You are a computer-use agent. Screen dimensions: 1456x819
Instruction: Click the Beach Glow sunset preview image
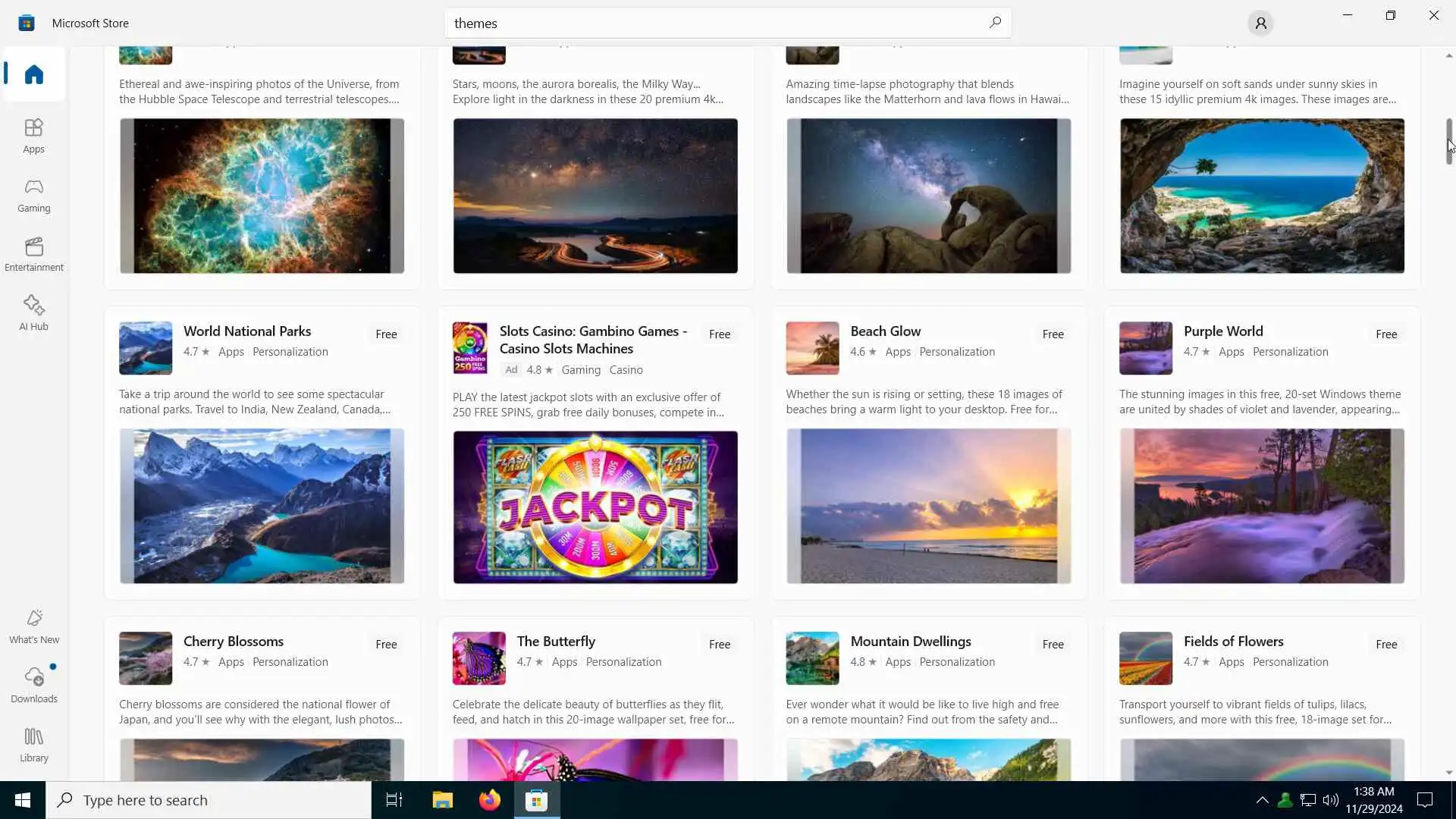pos(928,506)
